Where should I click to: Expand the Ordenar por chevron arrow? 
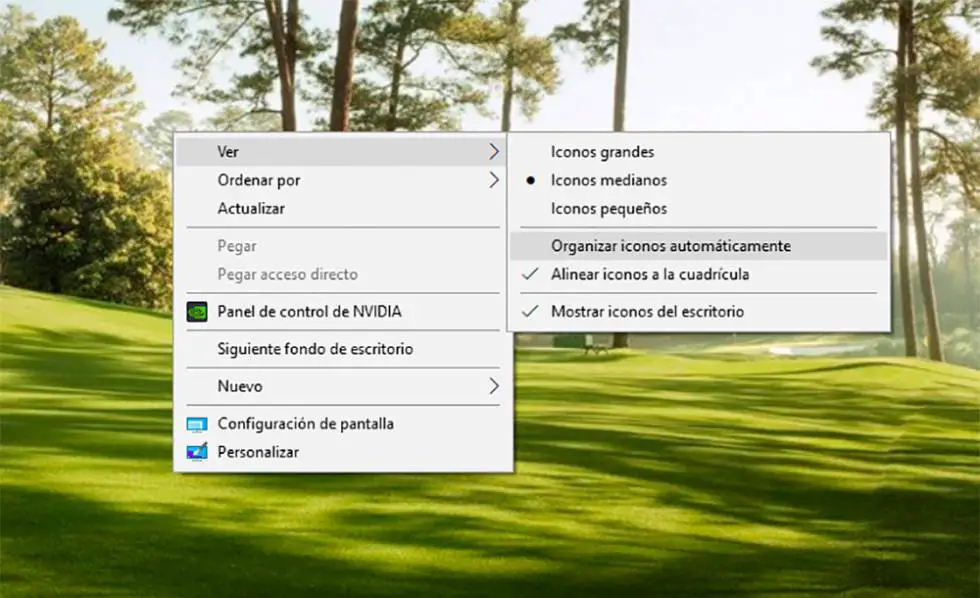494,181
